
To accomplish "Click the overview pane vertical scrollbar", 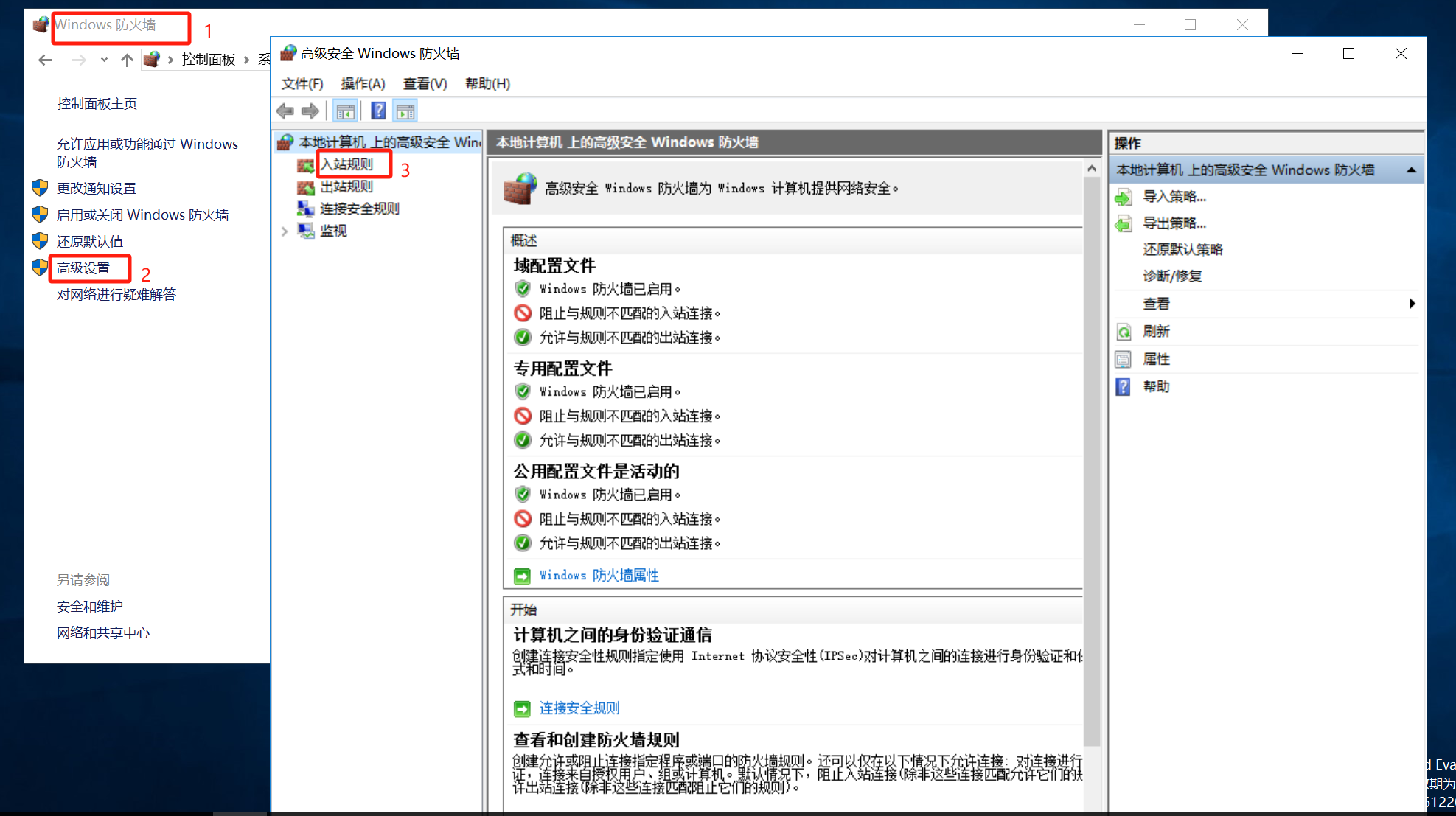I will click(1091, 457).
